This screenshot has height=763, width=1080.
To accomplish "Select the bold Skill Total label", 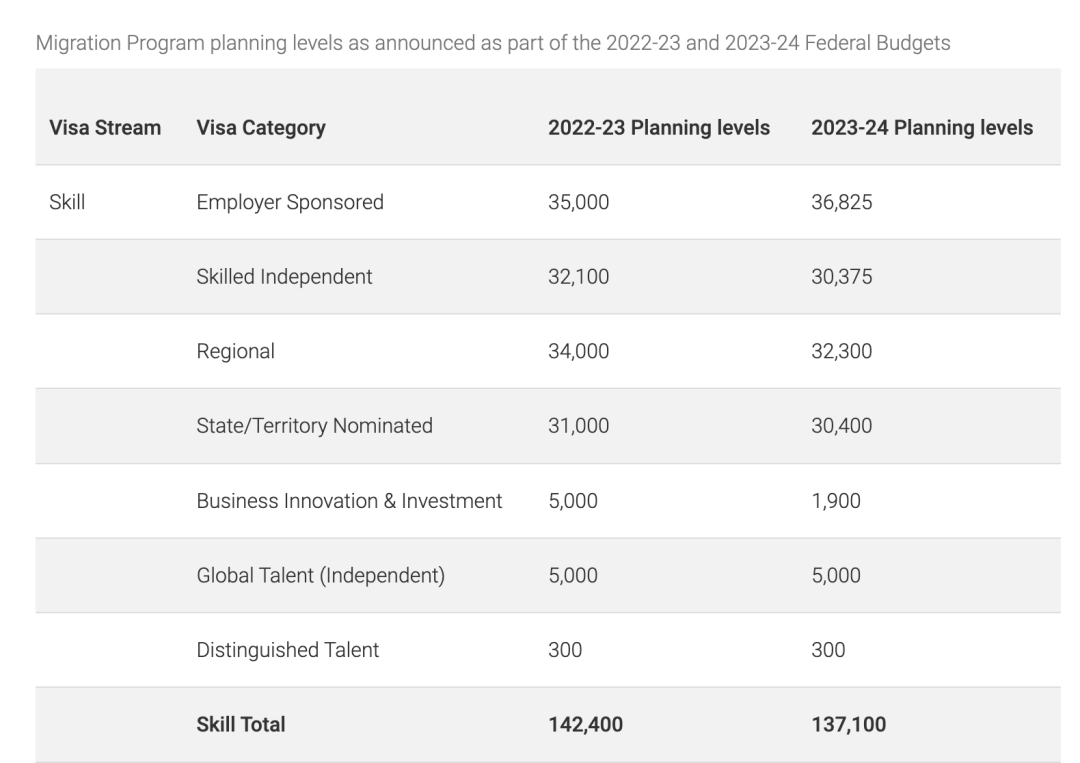I will click(240, 724).
